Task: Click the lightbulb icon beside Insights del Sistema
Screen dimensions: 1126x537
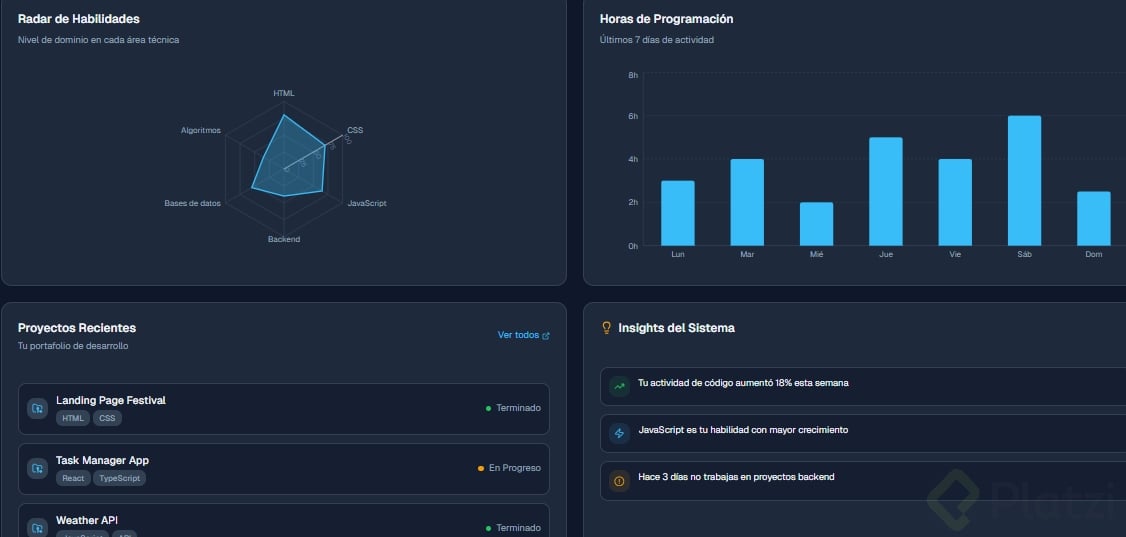Action: tap(606, 328)
